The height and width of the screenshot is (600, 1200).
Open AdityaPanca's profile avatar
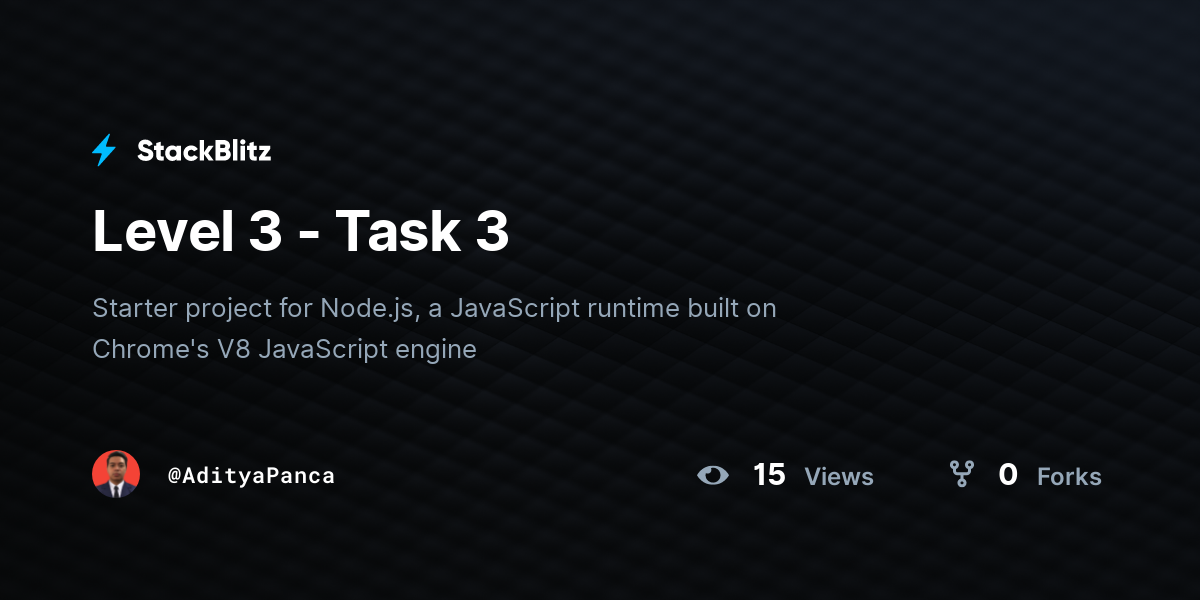[x=116, y=474]
